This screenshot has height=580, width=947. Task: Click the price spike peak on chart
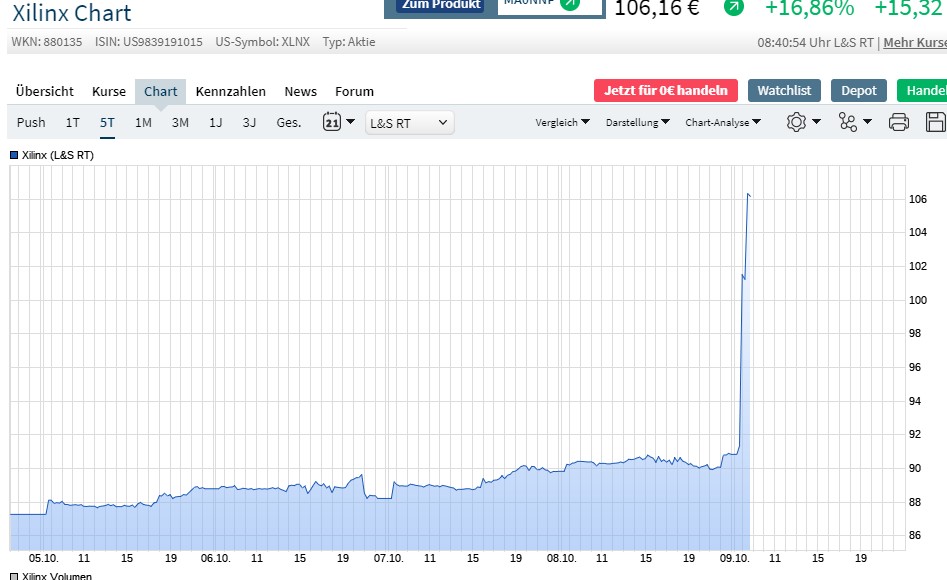[x=748, y=194]
